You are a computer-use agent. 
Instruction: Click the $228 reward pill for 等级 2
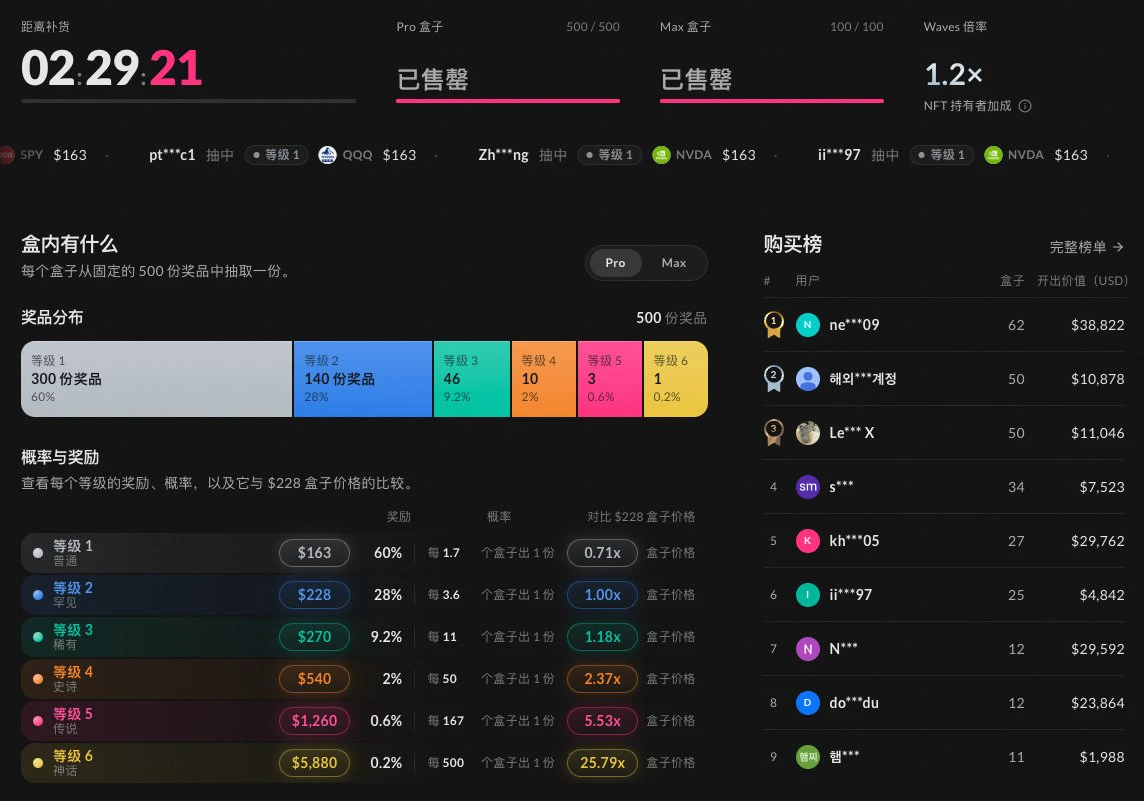point(314,595)
